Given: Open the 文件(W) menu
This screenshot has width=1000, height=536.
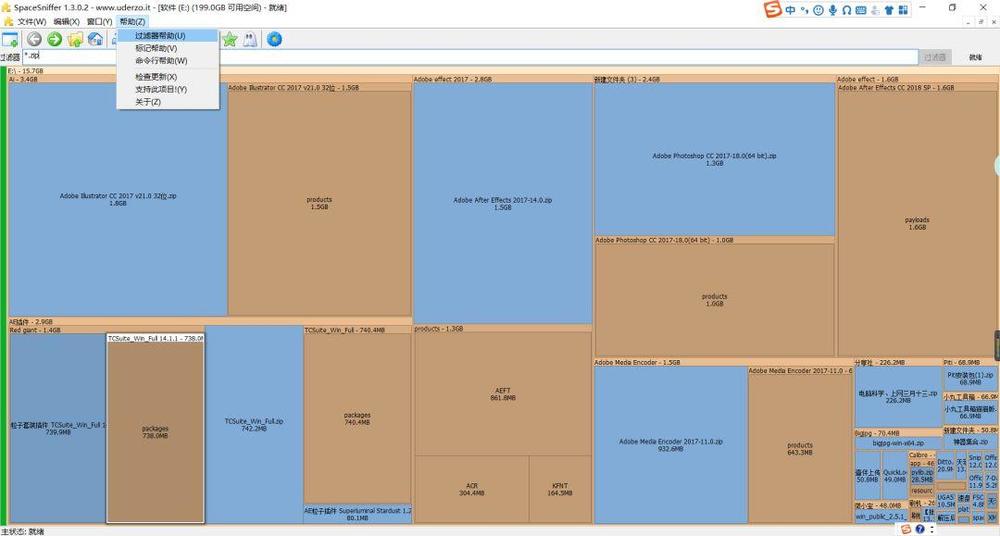Looking at the screenshot, I should (32, 22).
